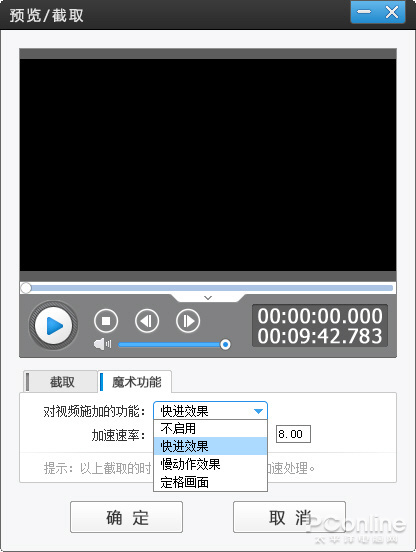Click the 8.00 speed rate field
Viewport: 416px width, 552px height.
point(293,434)
